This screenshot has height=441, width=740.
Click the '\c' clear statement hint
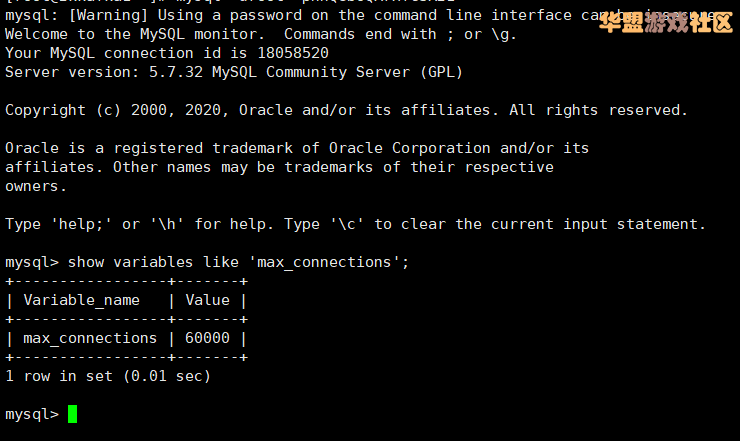[347, 224]
